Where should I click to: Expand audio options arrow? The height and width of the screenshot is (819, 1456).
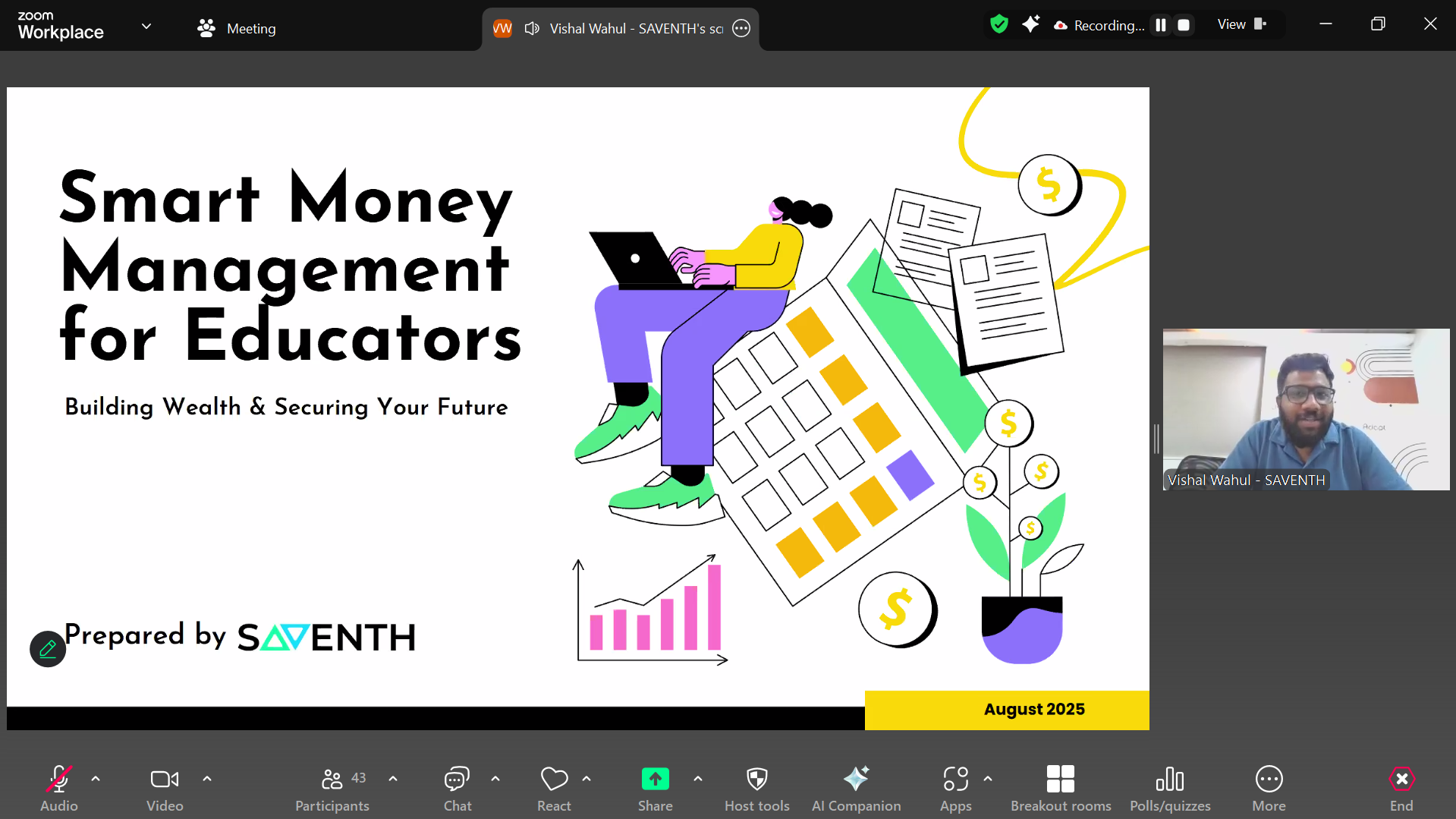(96, 779)
